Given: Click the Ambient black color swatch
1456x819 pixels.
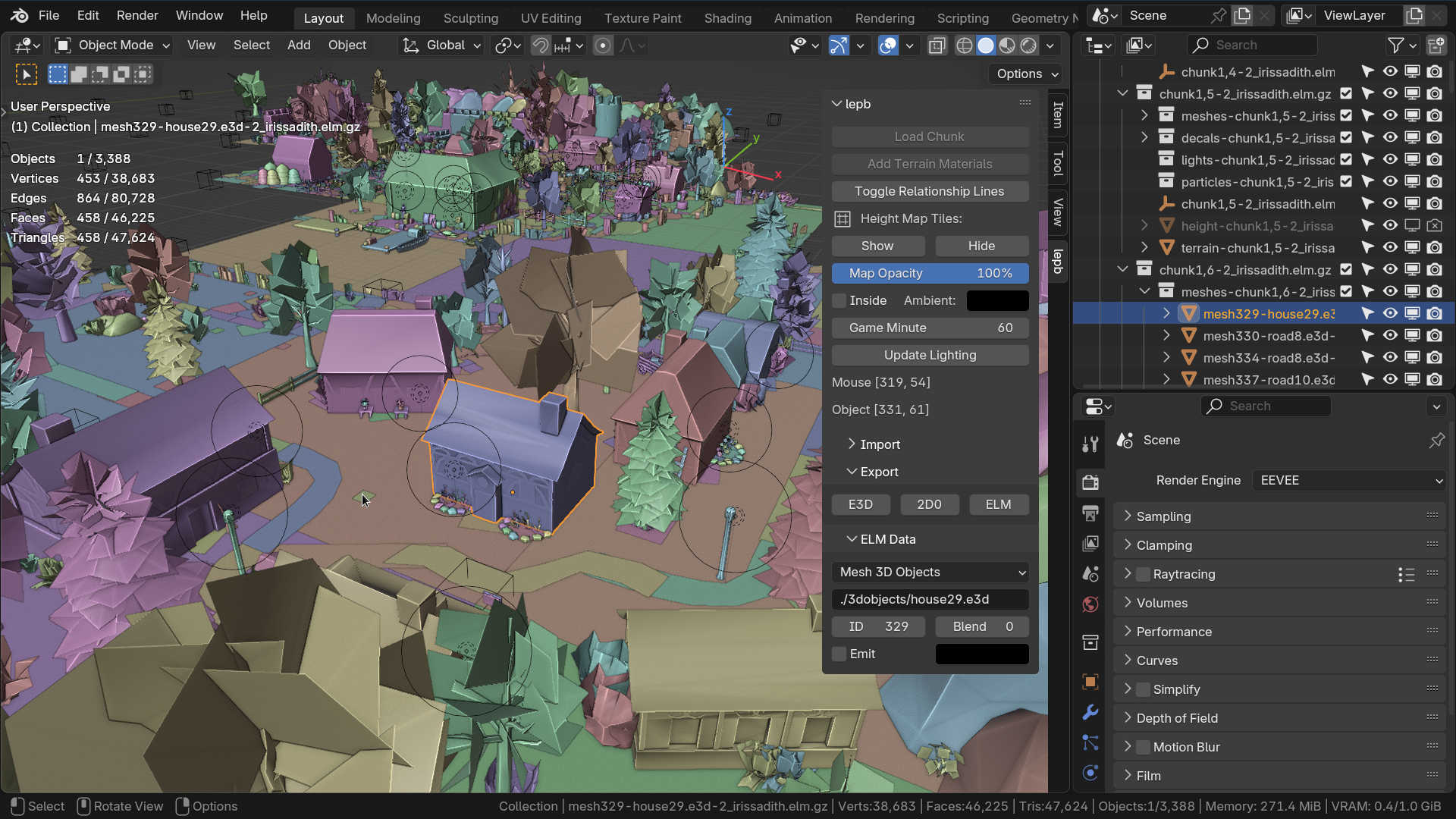Looking at the screenshot, I should click(997, 300).
